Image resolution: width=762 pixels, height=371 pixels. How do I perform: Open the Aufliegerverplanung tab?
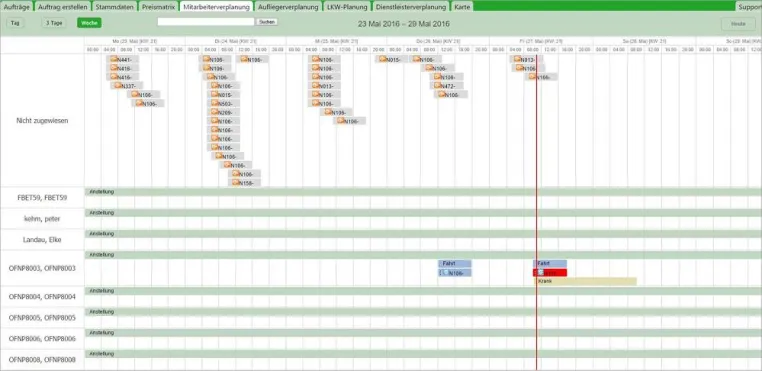click(x=288, y=7)
